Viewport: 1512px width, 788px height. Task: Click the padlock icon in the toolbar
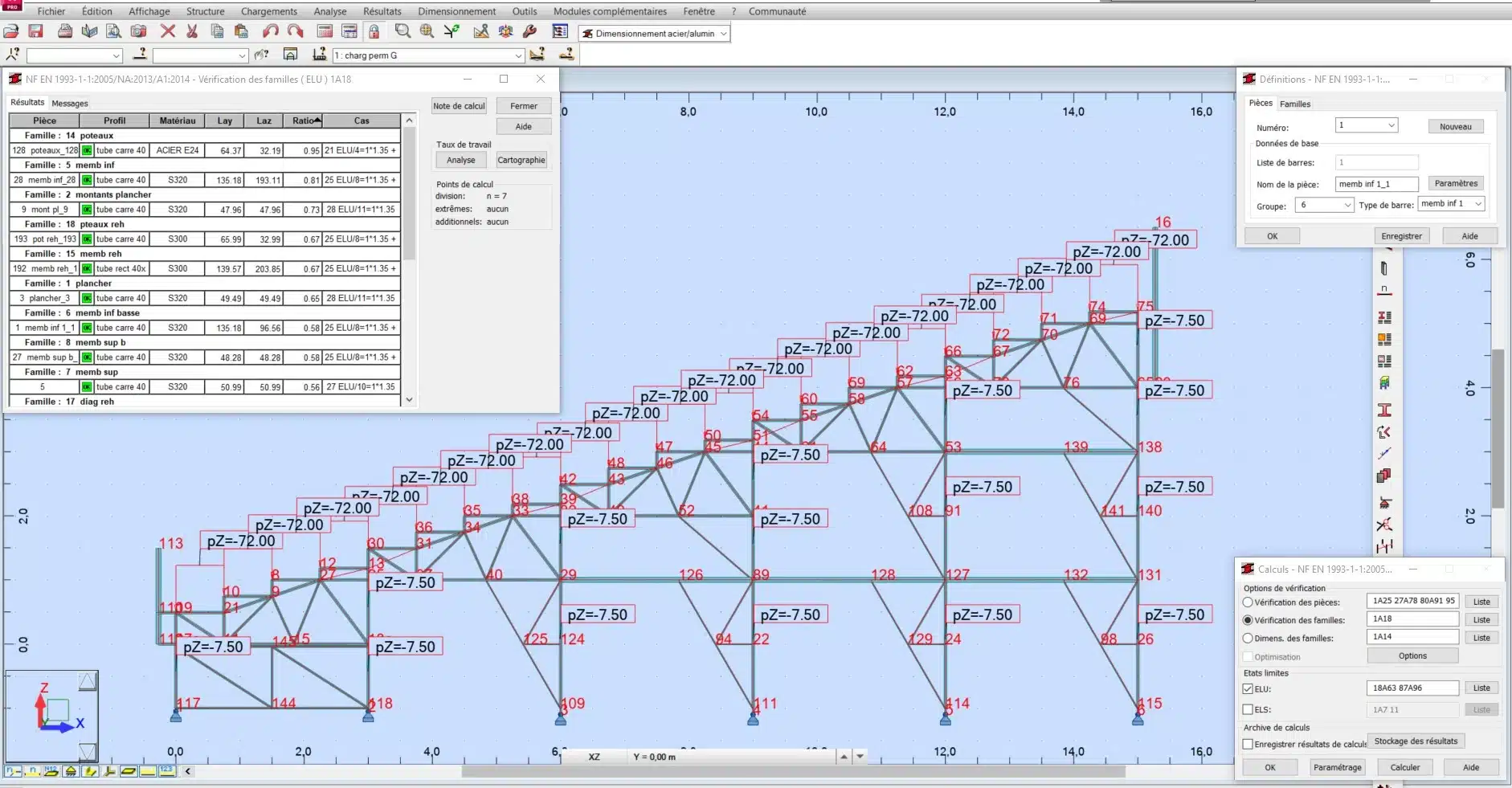[374, 31]
